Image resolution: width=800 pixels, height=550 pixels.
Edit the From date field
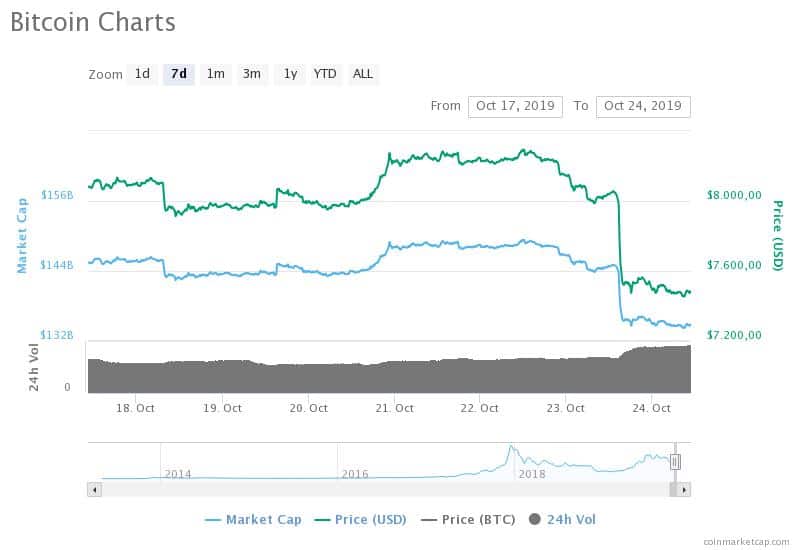(x=515, y=106)
